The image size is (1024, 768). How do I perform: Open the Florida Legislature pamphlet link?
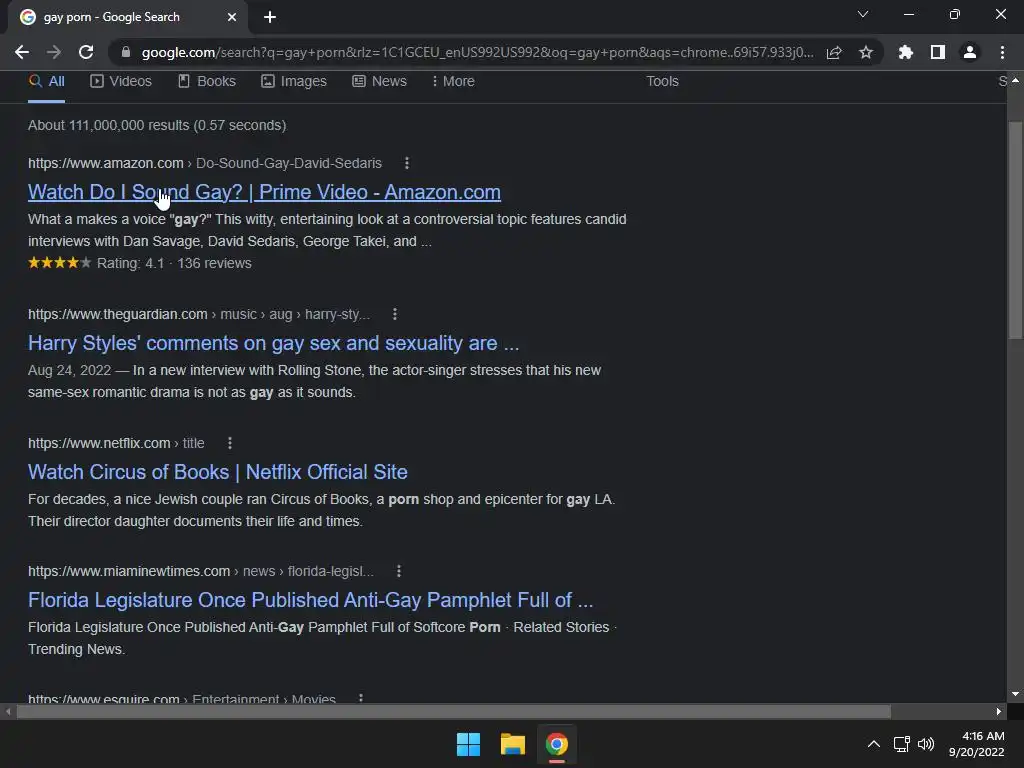click(311, 600)
